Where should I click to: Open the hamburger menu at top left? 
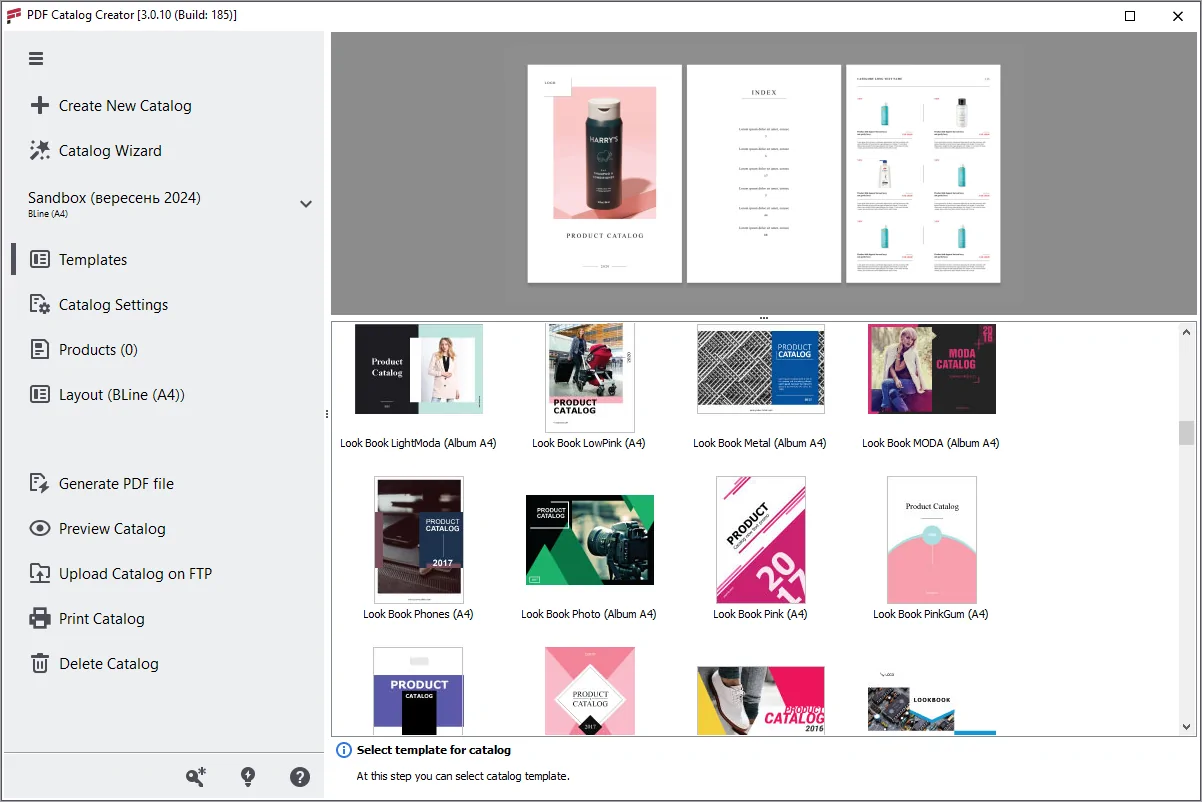36,58
